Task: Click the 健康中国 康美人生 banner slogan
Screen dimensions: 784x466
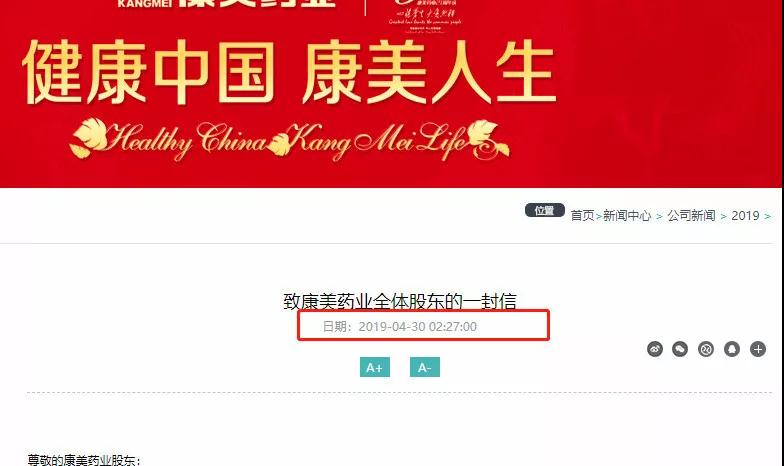Action: [289, 72]
